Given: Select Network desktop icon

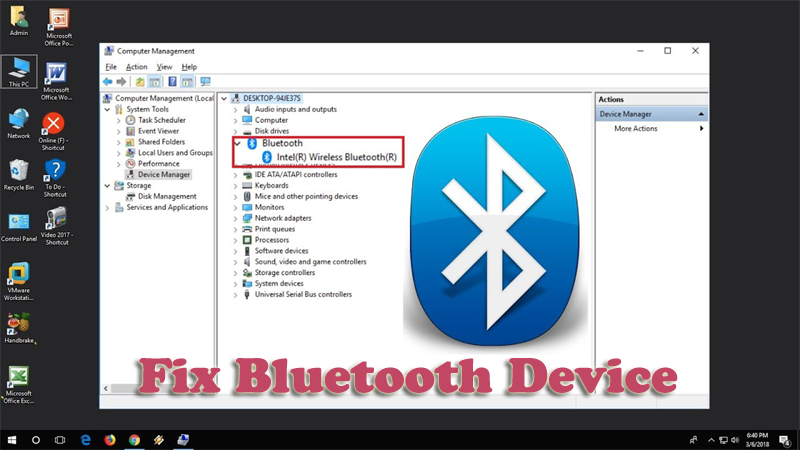Looking at the screenshot, I should (19, 123).
